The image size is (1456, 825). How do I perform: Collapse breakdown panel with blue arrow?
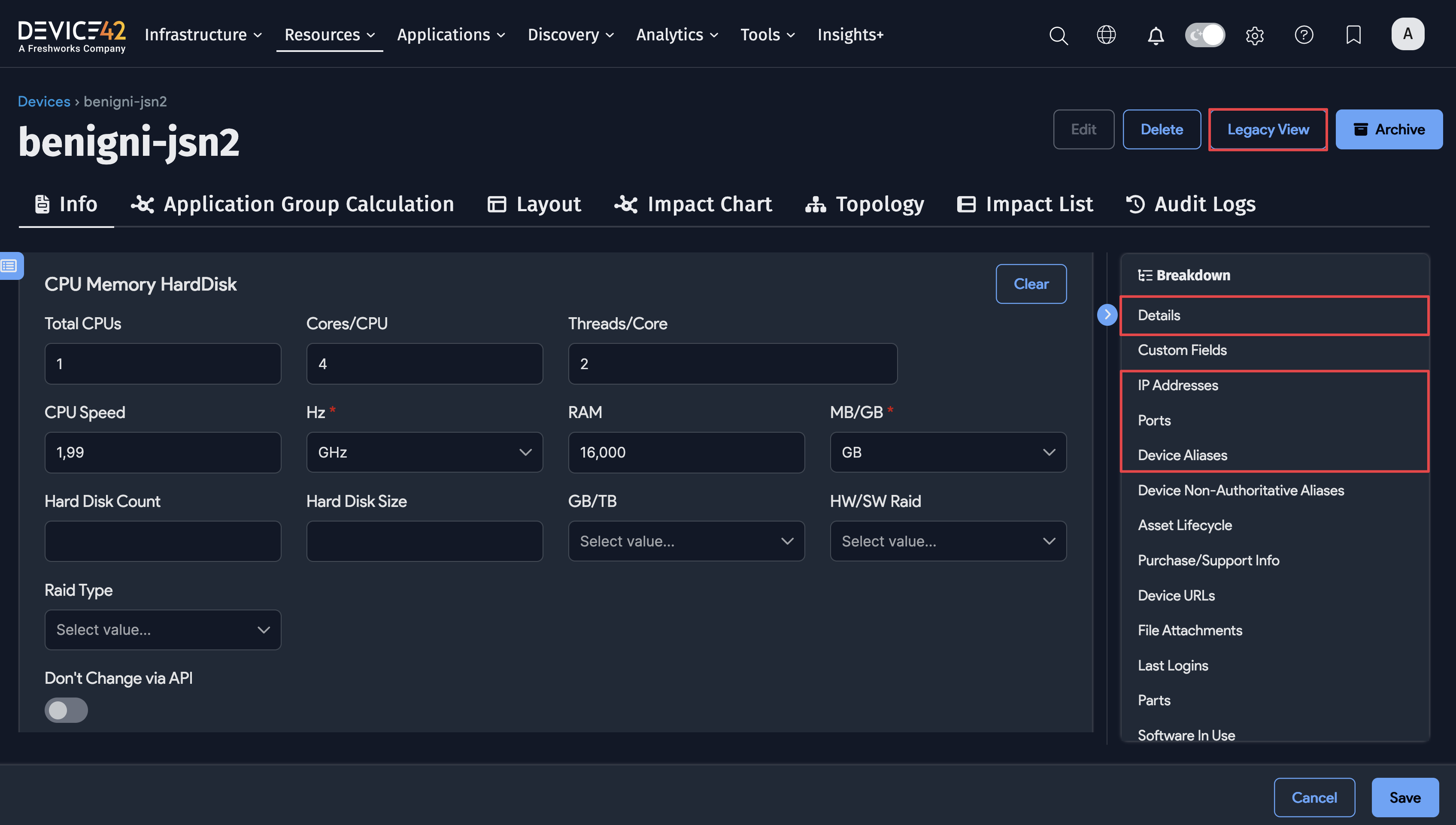[x=1107, y=315]
